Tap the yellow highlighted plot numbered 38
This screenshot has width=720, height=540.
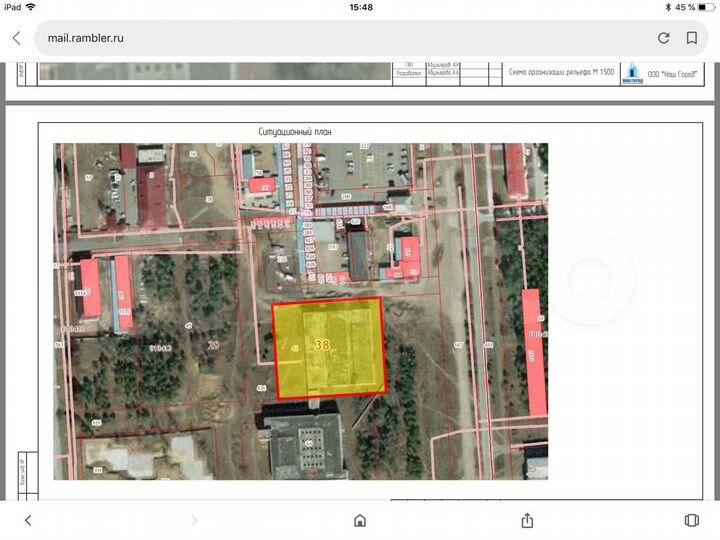tap(329, 347)
